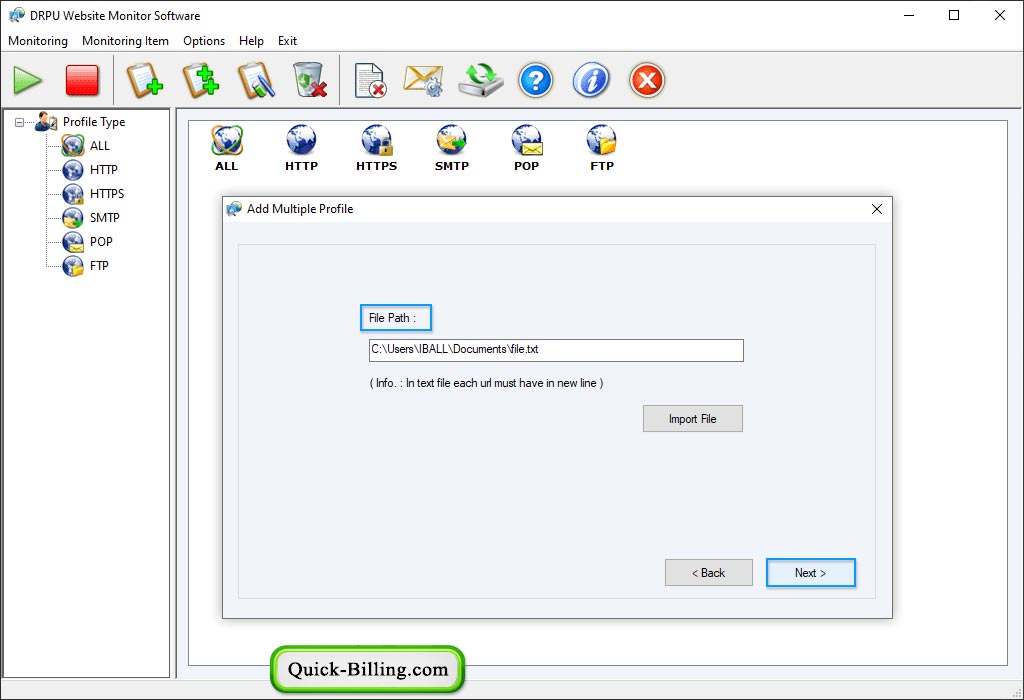The image size is (1024, 700).
Task: Select ALL in Profile Type tree
Action: [x=99, y=146]
